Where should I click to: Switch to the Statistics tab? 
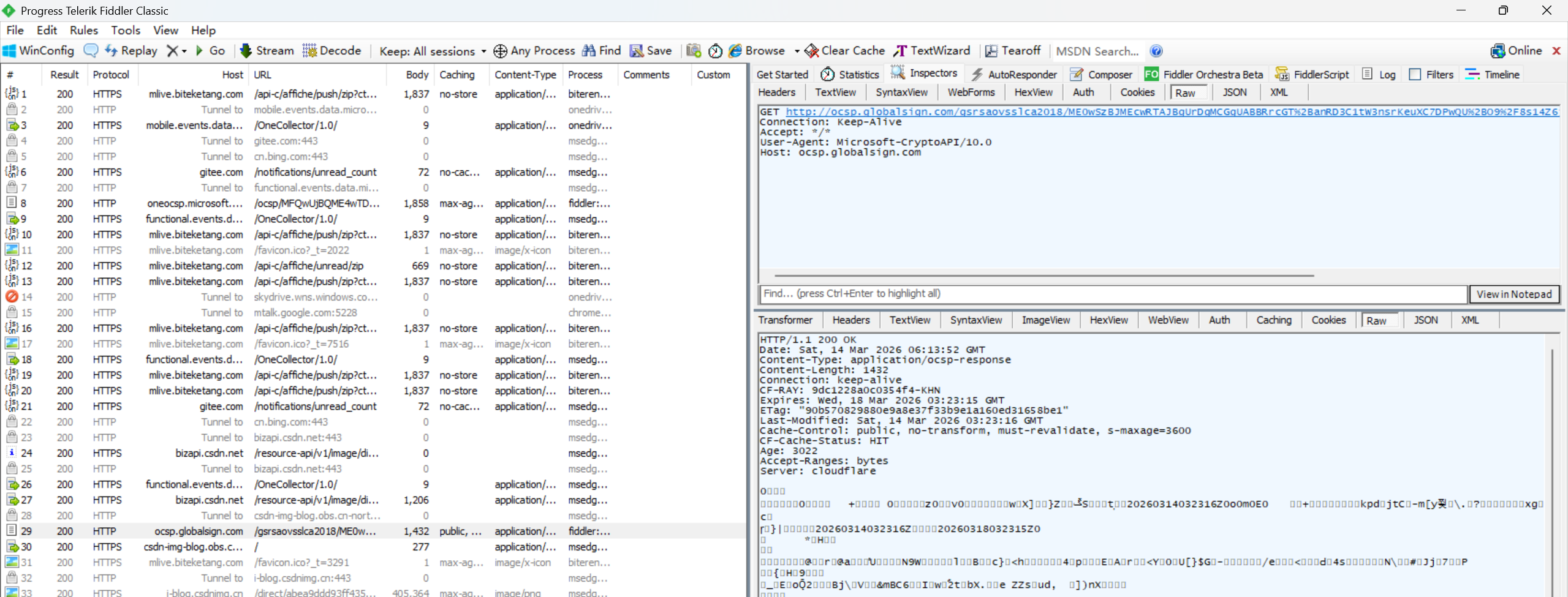849,75
